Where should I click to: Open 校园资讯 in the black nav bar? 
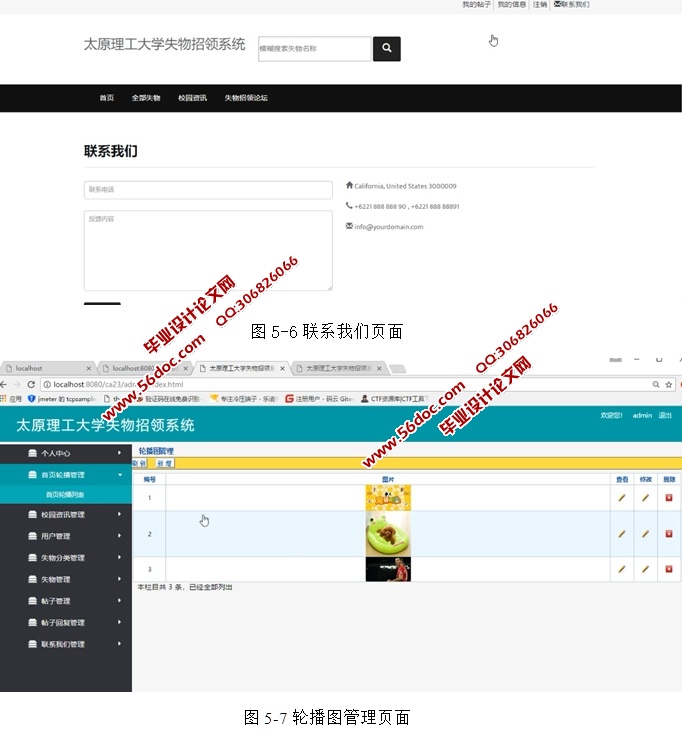point(192,98)
